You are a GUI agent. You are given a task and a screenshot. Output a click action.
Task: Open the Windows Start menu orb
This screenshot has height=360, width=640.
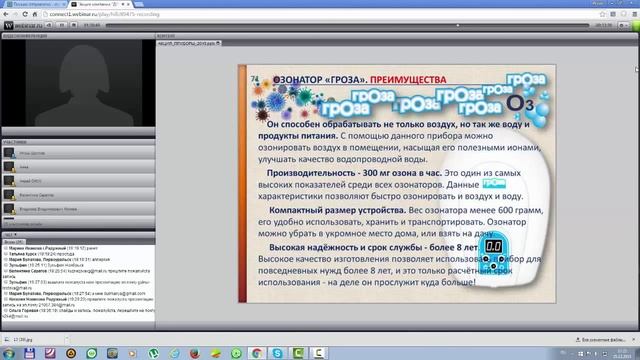point(9,353)
